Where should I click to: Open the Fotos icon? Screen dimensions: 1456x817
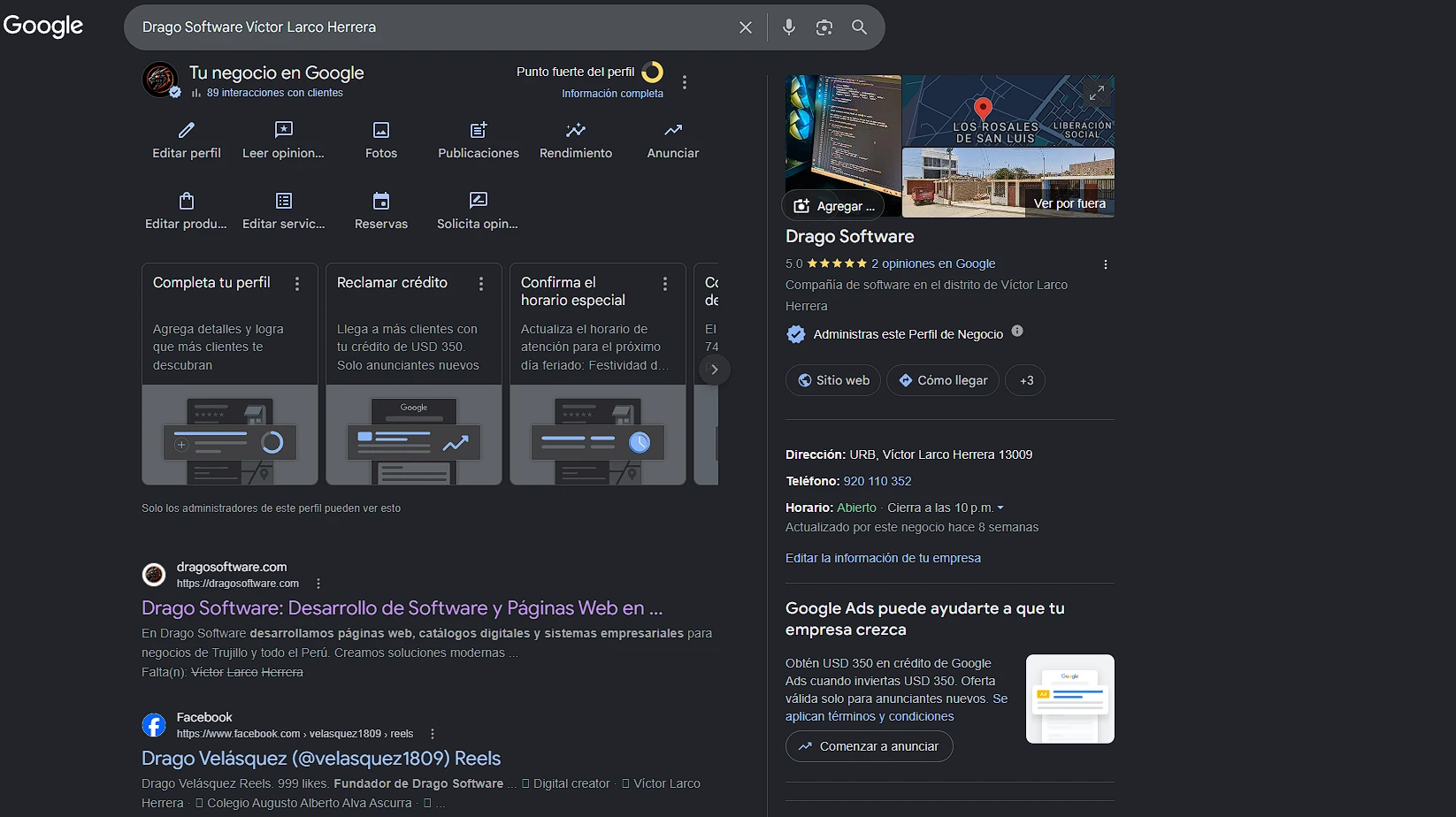coord(381,130)
